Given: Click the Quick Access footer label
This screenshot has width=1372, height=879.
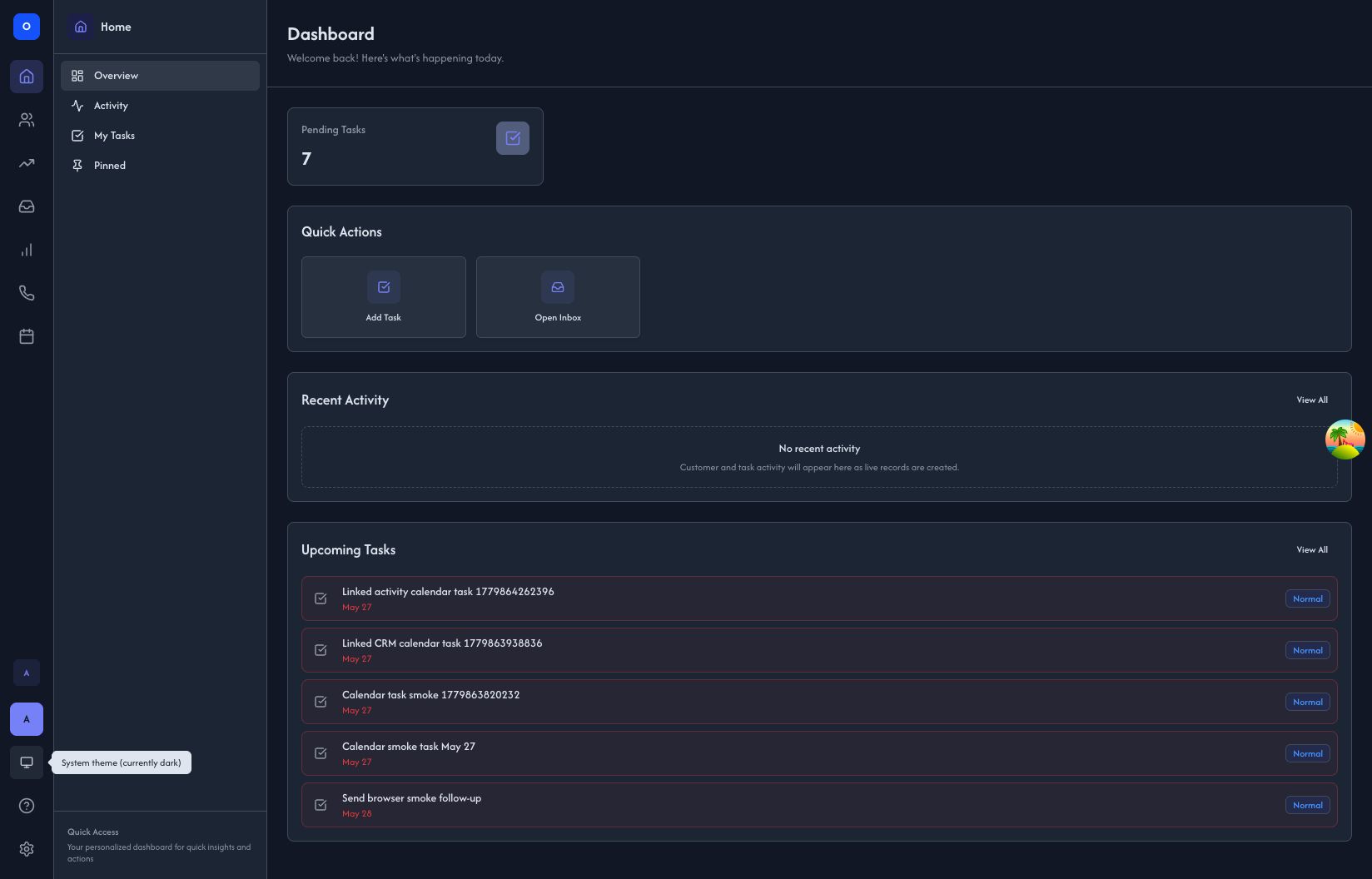Looking at the screenshot, I should pos(93,832).
